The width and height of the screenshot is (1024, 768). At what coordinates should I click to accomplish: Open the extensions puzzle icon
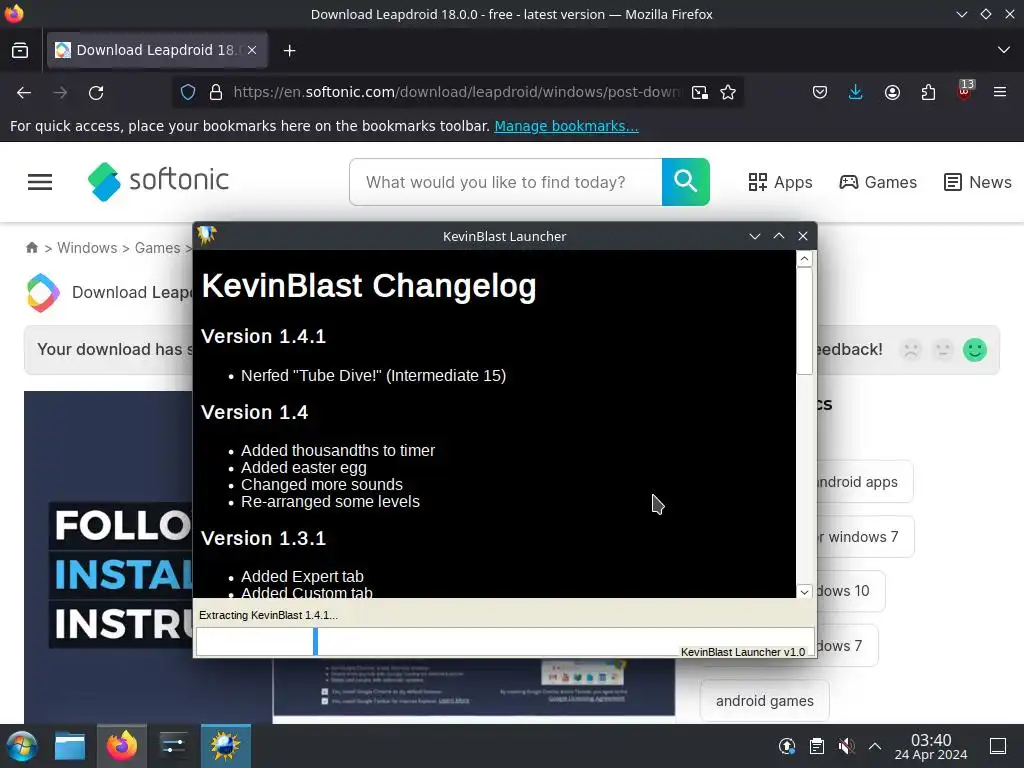[928, 93]
